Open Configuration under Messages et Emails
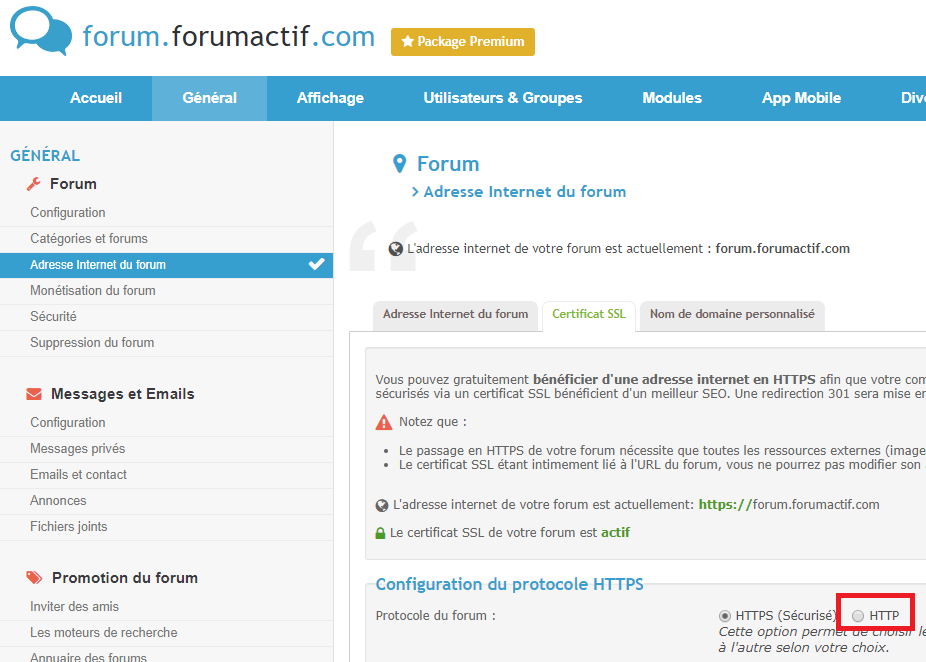 tap(167, 423)
